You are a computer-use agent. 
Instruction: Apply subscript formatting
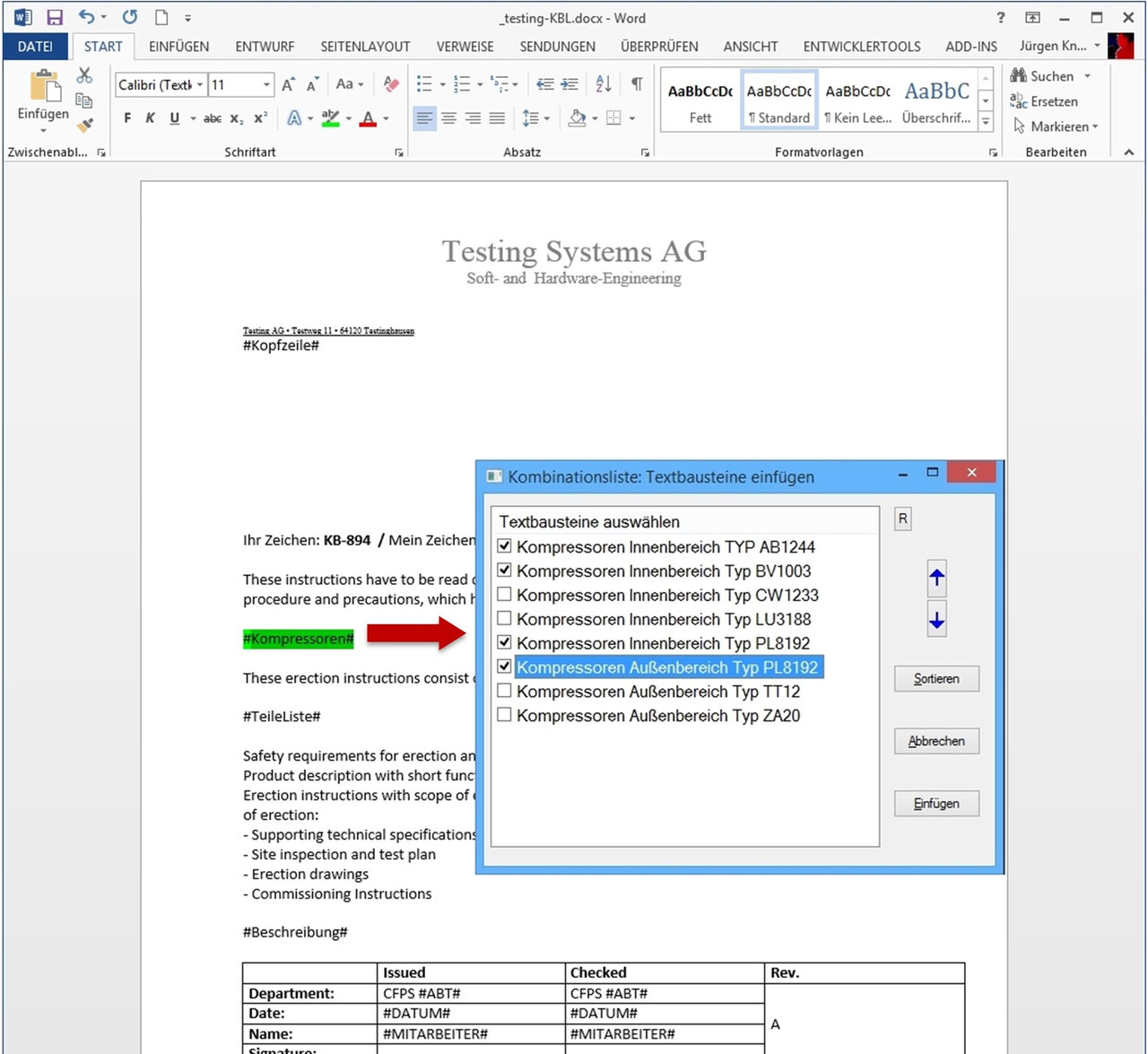tap(235, 118)
